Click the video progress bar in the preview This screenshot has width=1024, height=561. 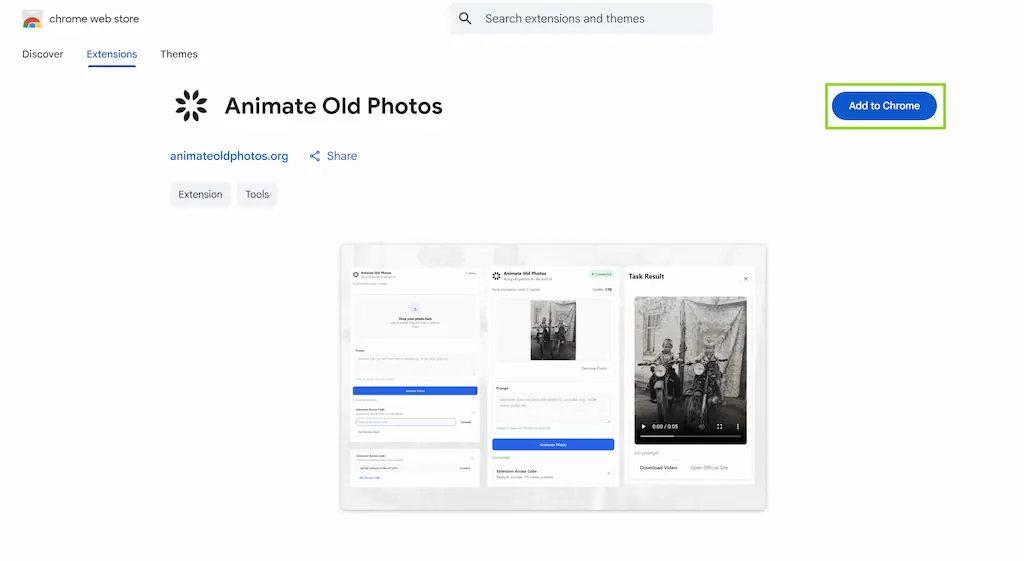pos(690,436)
